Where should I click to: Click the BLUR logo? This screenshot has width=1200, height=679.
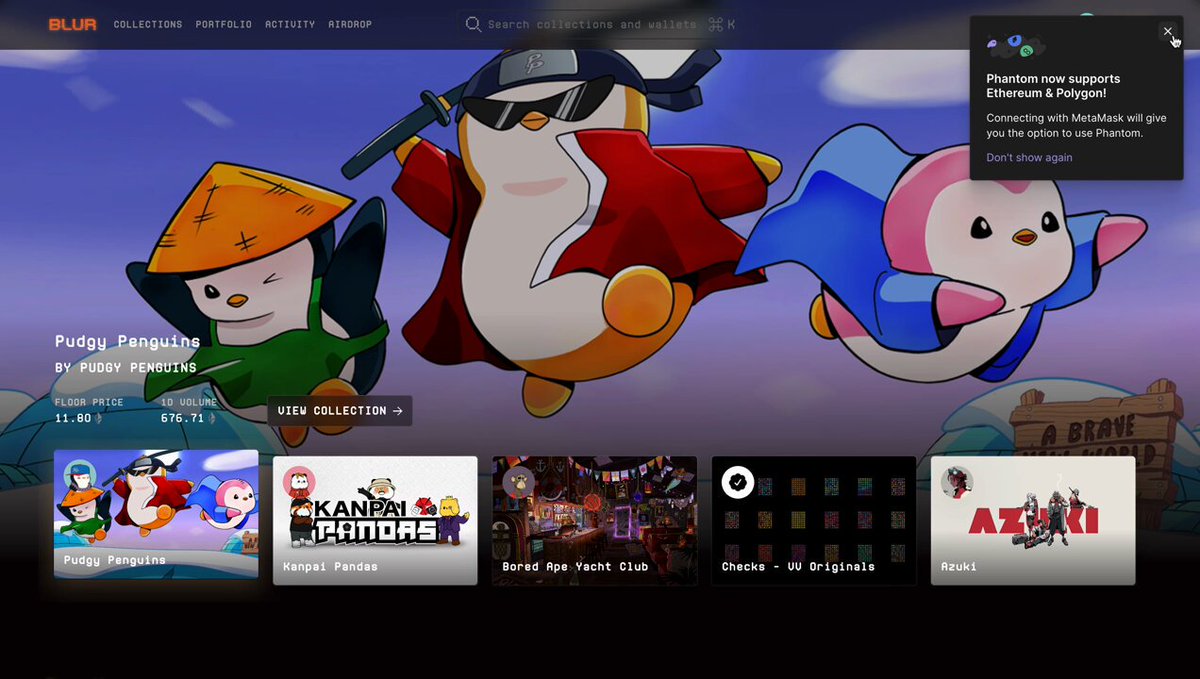tap(73, 24)
